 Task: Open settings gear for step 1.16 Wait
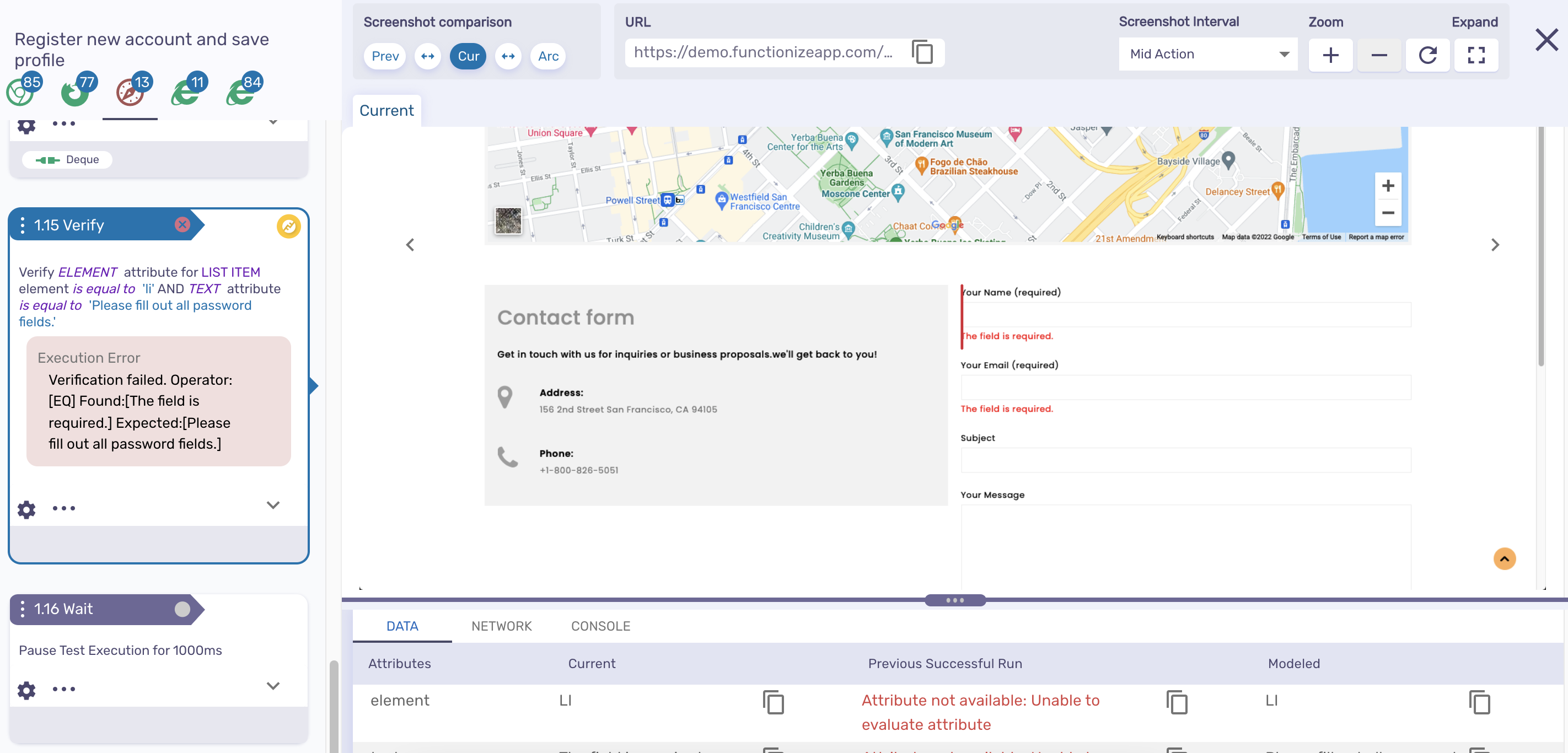tap(26, 690)
